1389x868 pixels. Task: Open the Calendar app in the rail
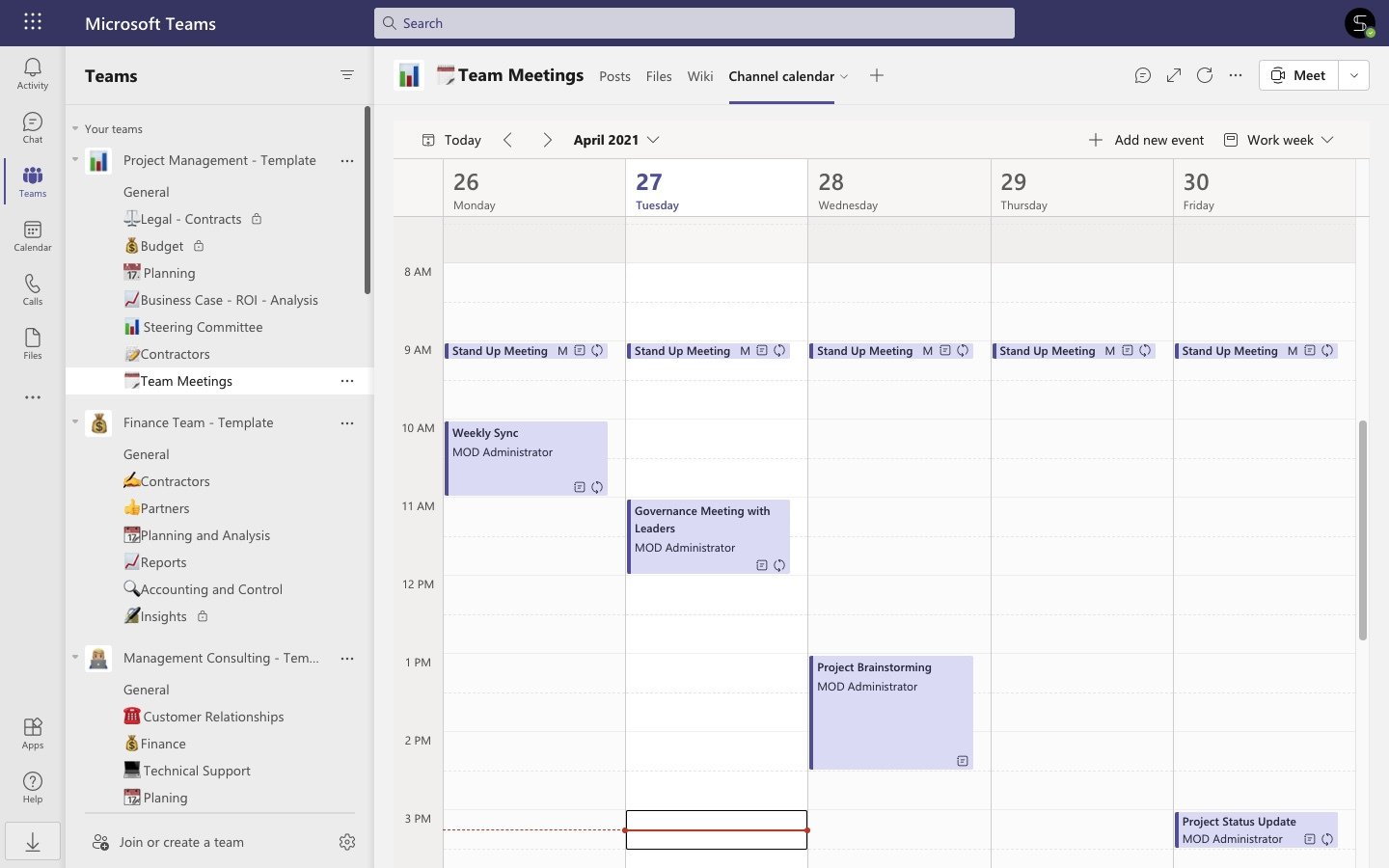point(33,235)
